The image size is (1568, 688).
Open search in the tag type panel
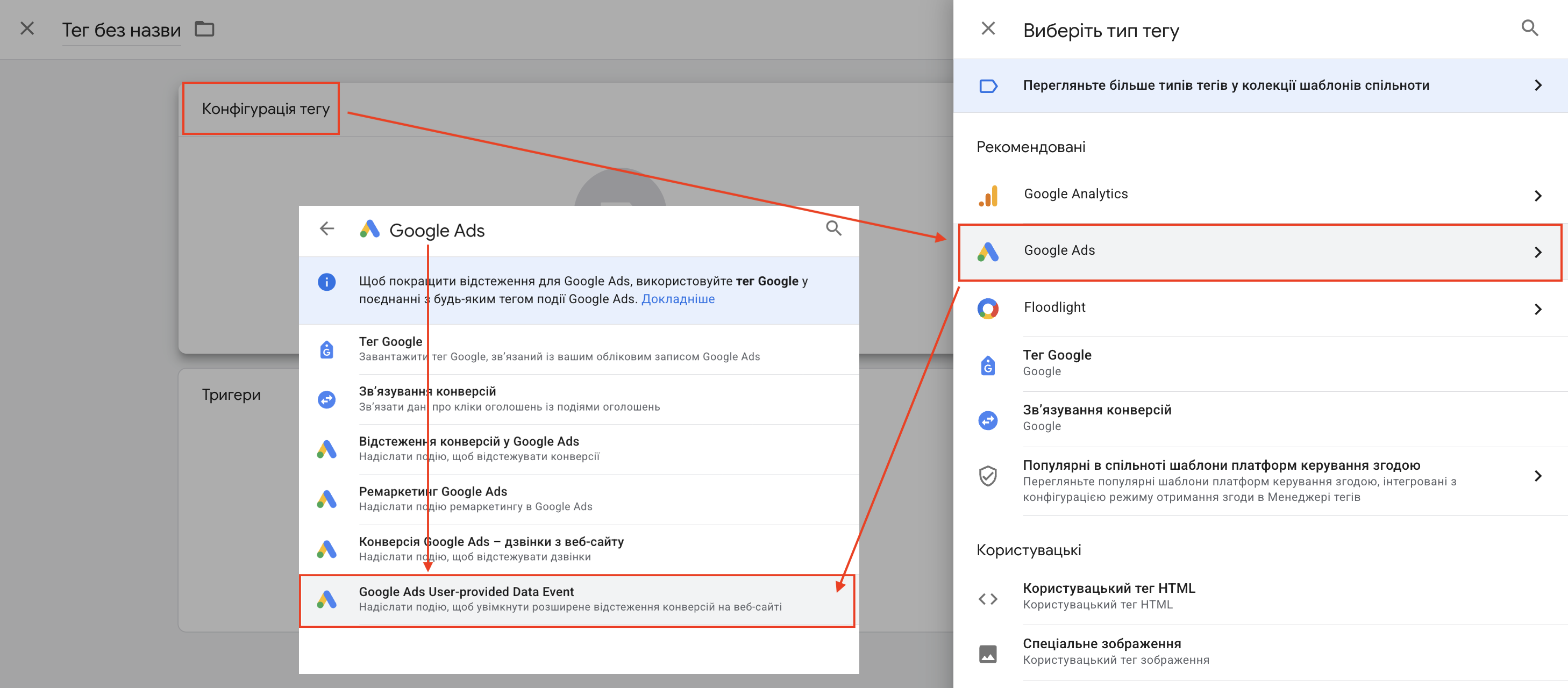coord(1530,28)
